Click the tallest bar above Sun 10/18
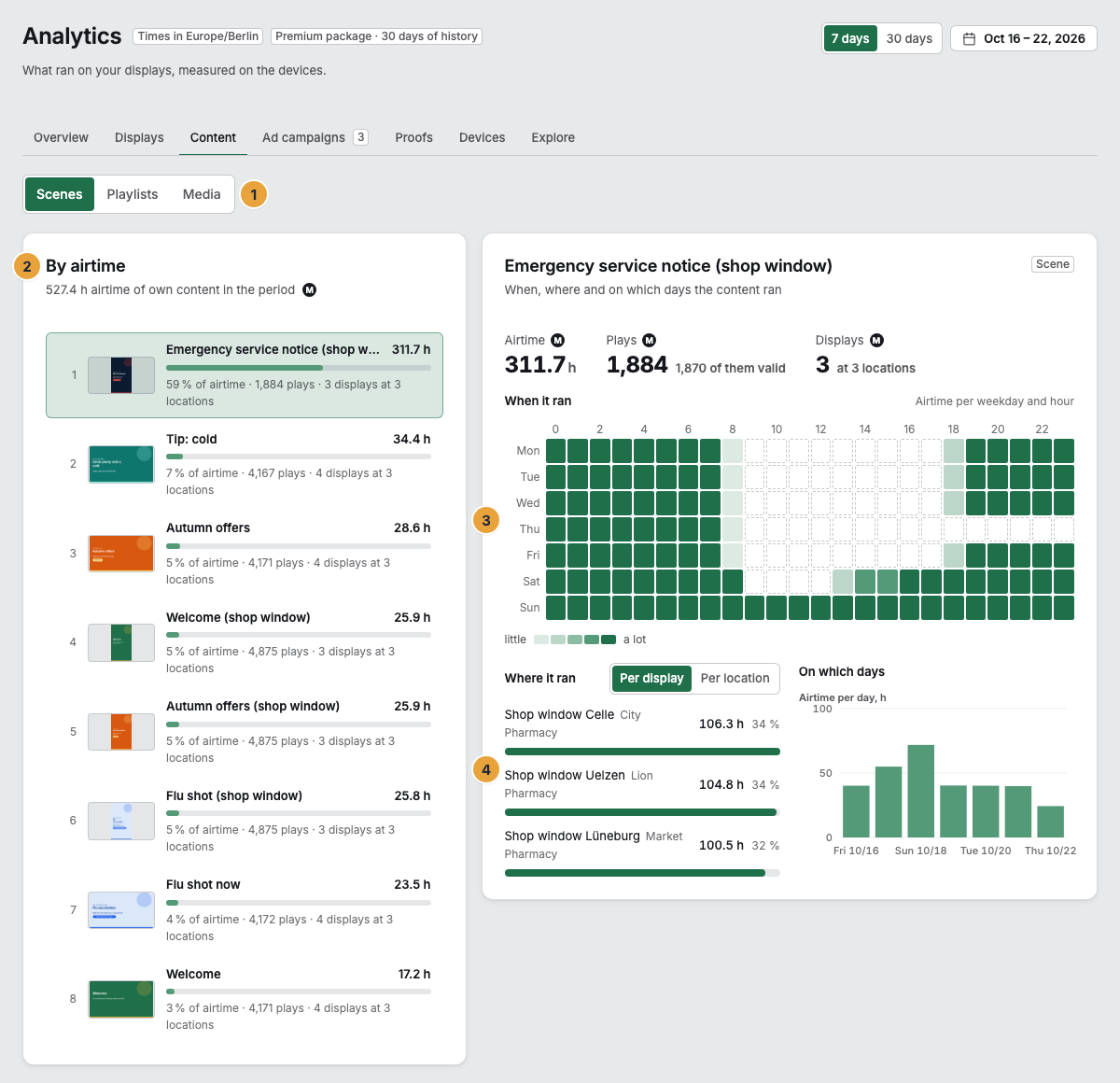Image resolution: width=1120 pixels, height=1083 pixels. 921,791
